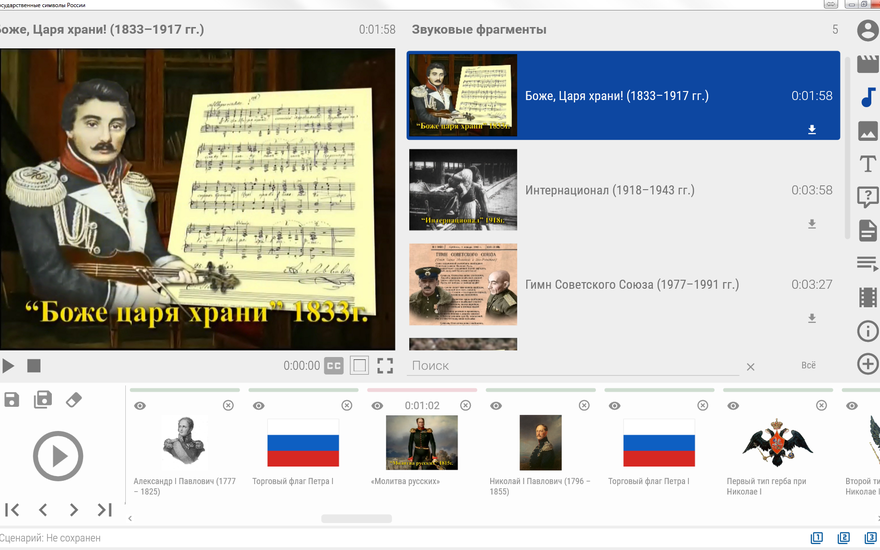The height and width of the screenshot is (550, 880).
Task: Toggle visibility of Александр I Павлович item
Action: 140,406
